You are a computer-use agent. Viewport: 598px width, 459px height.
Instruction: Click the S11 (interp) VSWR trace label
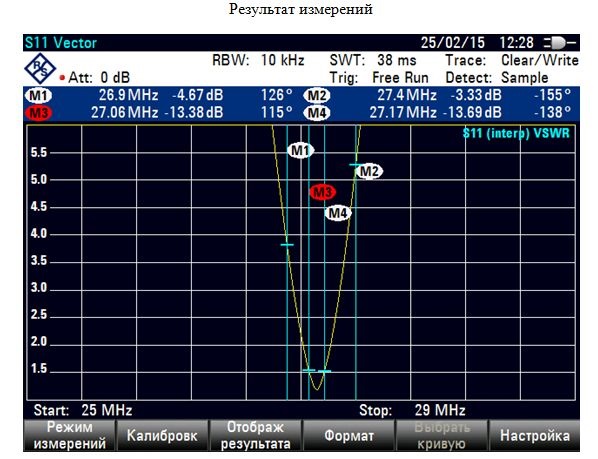pos(516,133)
